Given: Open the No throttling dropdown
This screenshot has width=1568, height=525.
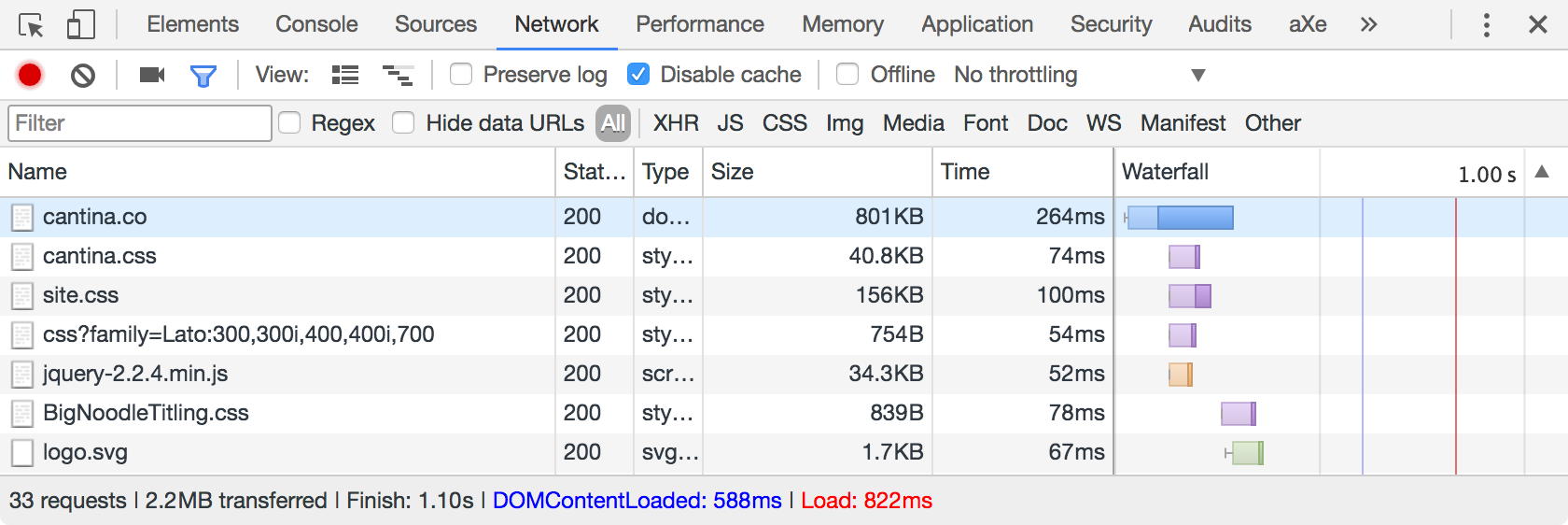Looking at the screenshot, I should tap(1079, 75).
